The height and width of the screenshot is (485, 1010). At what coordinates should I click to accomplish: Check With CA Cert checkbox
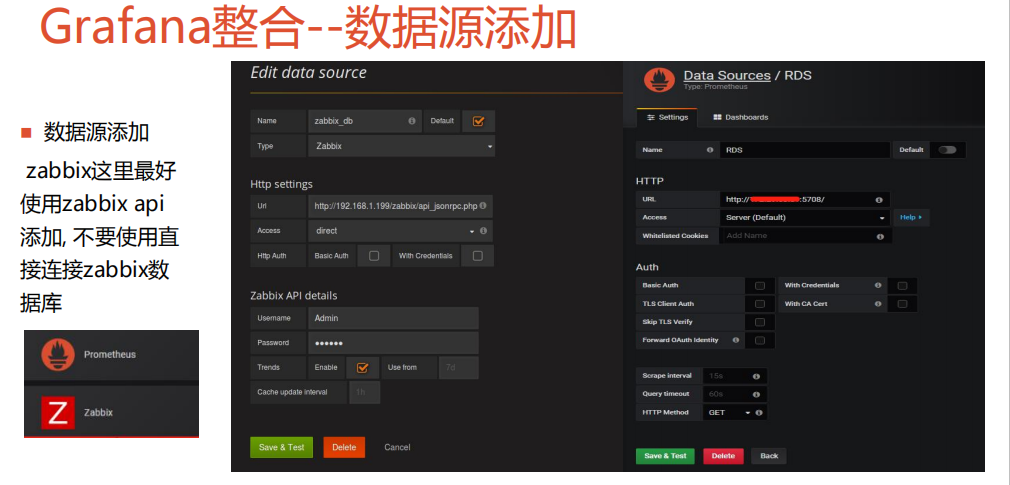(902, 303)
